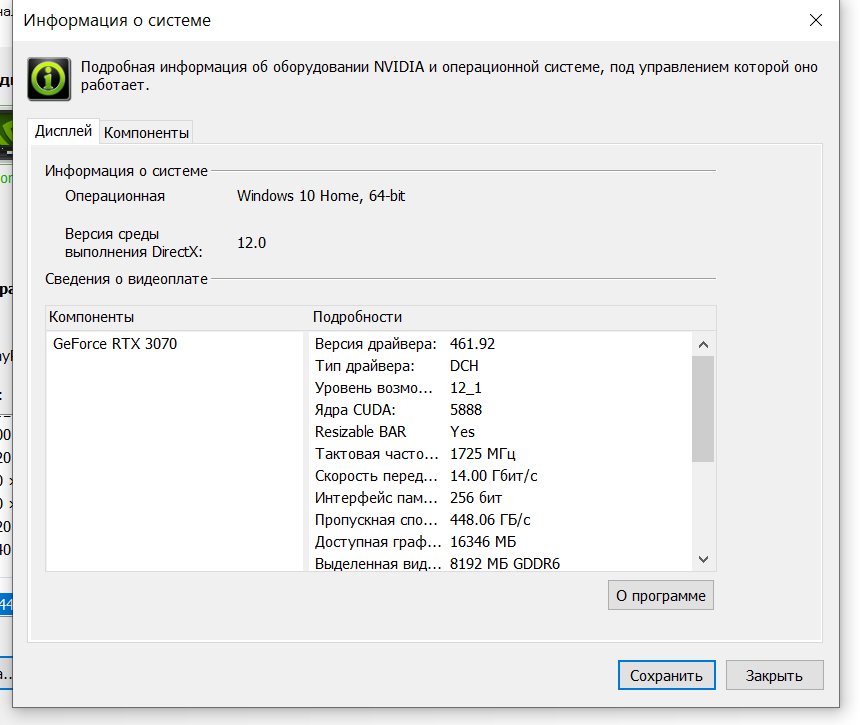The height and width of the screenshot is (725, 864).
Task: Select GeForce RTX 3070 in components list
Action: [115, 344]
